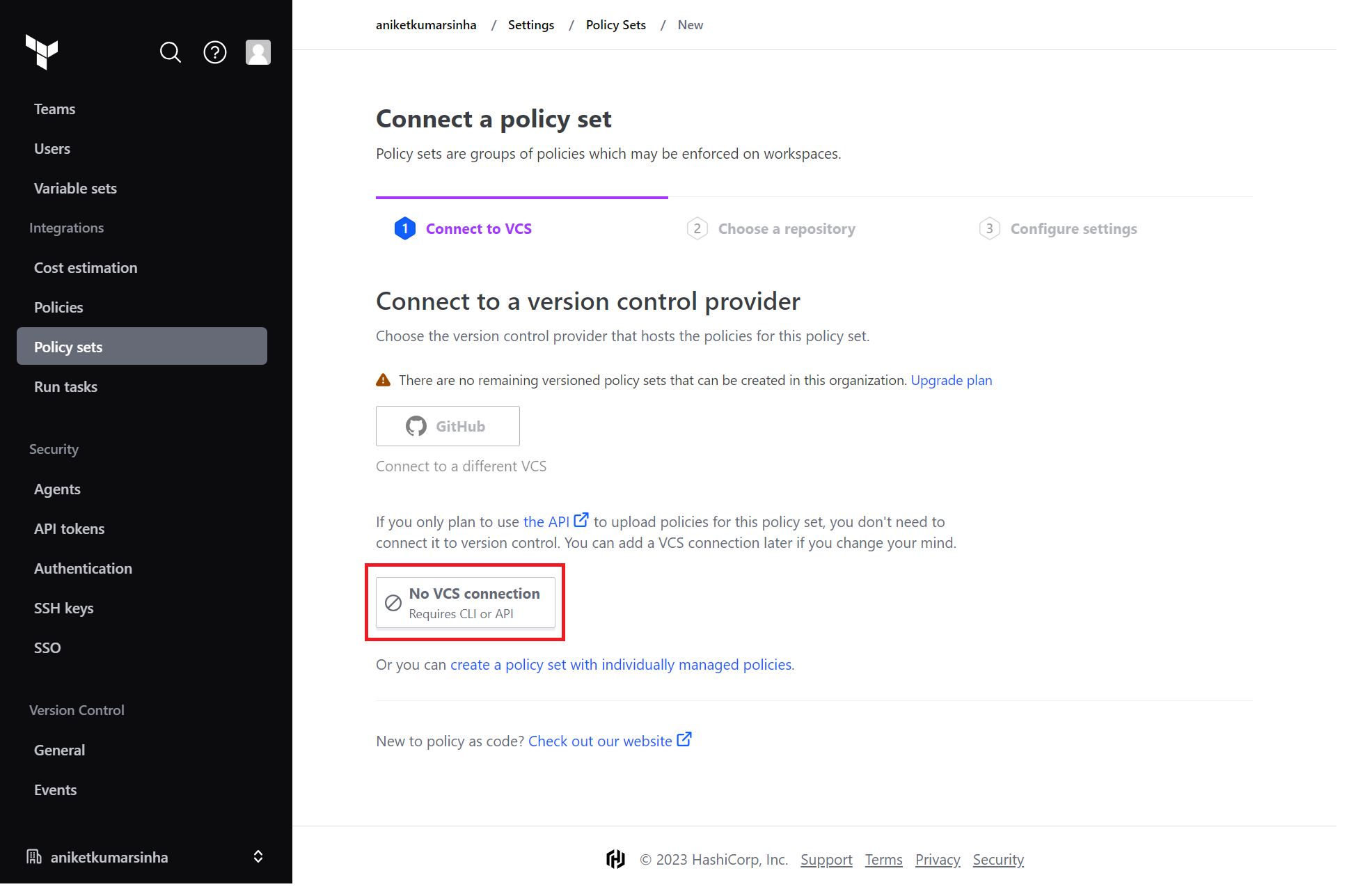This screenshot has height=896, width=1349.
Task: Open Run tasks in the sidebar
Action: pos(65,386)
